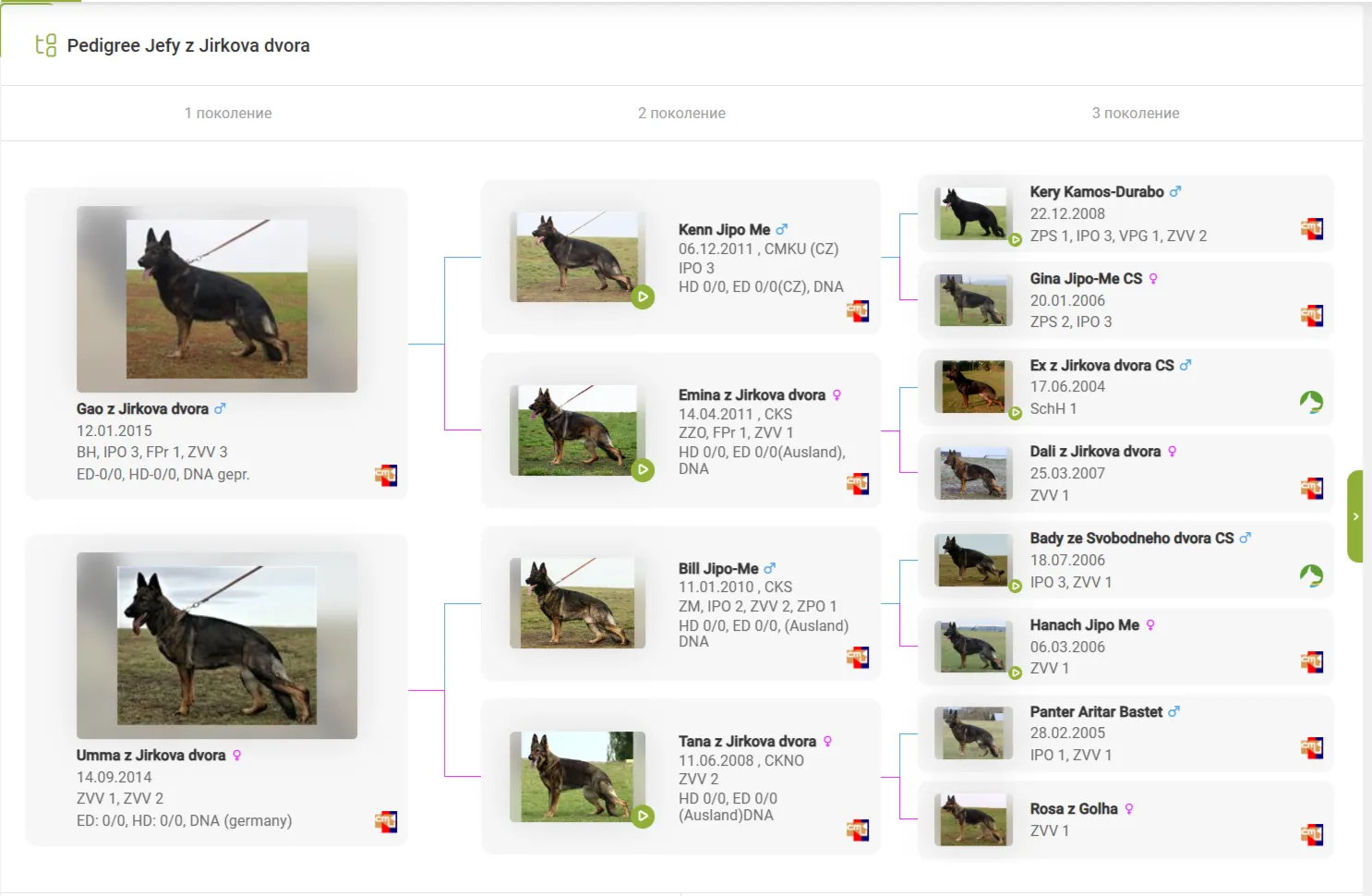Open the Bill Jipo-Me name link
1372x896 pixels.
coord(717,569)
